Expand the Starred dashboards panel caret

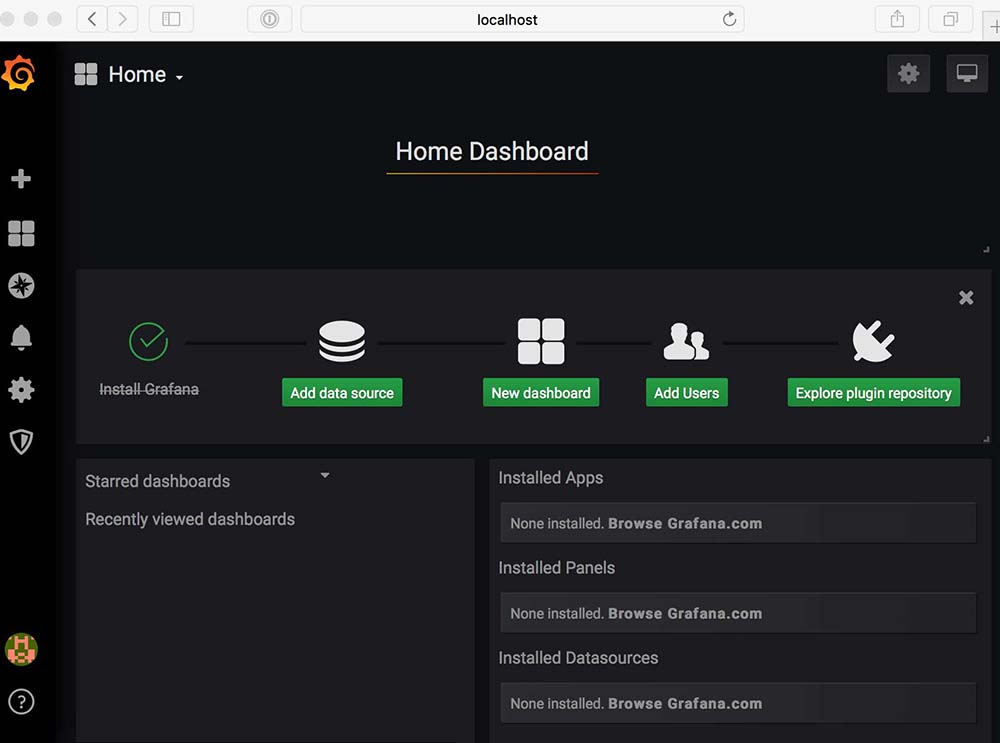[x=325, y=476]
